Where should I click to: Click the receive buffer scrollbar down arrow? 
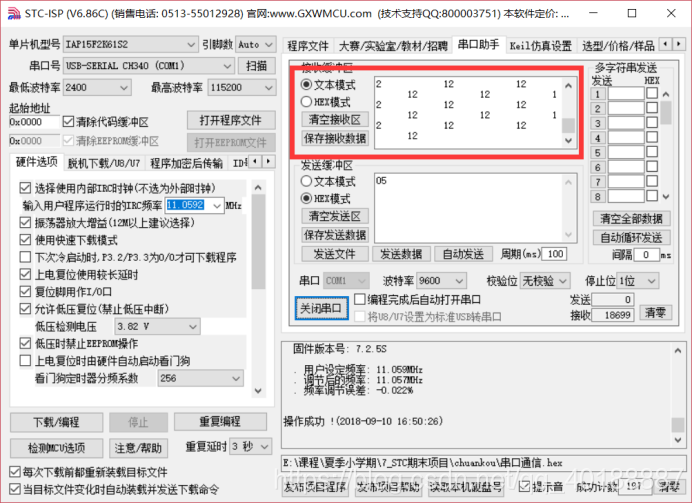coord(568,141)
